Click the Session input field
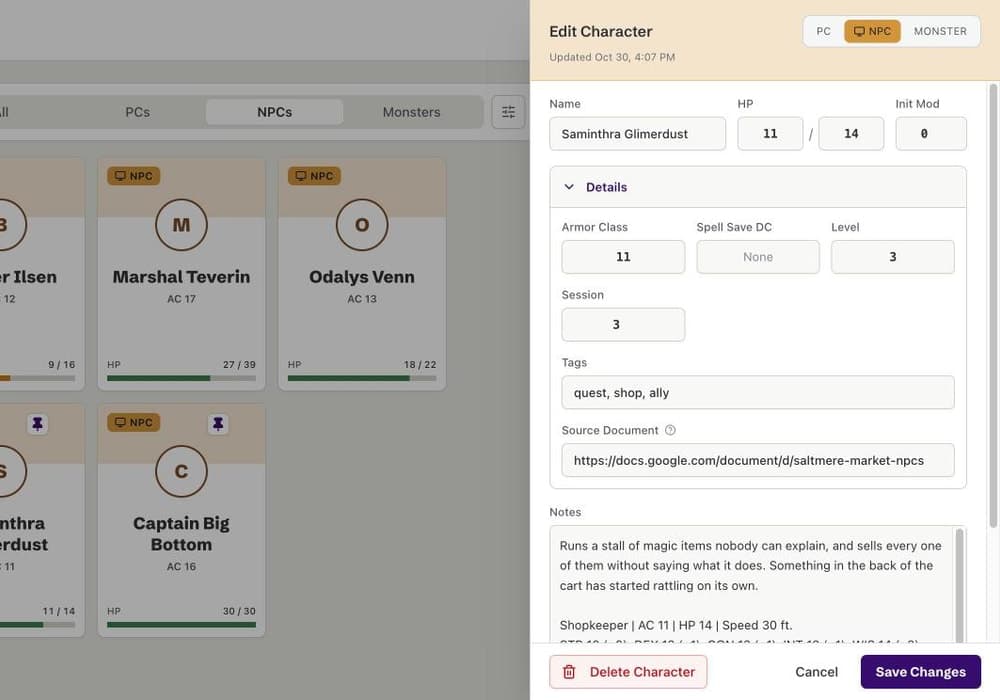Viewport: 1000px width, 700px height. [x=623, y=324]
